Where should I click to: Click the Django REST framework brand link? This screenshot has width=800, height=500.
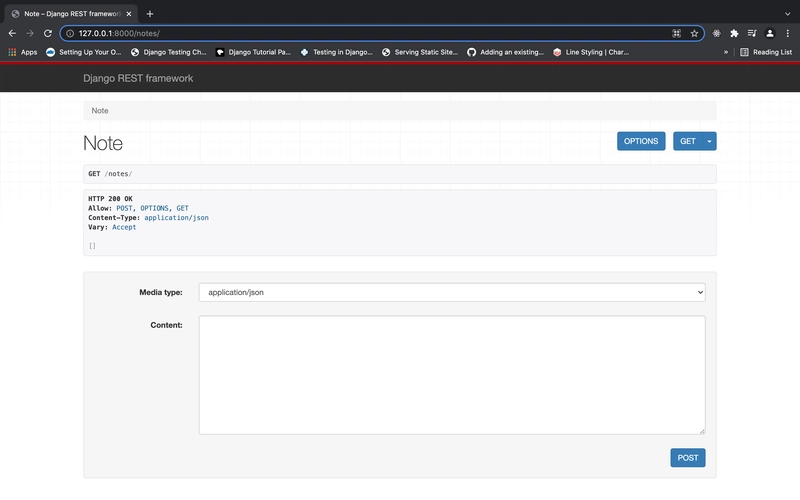pyautogui.click(x=138, y=78)
